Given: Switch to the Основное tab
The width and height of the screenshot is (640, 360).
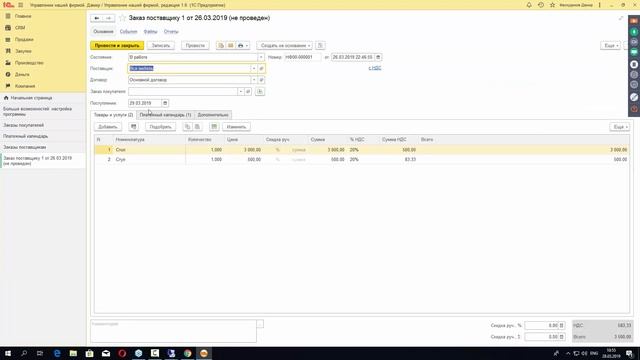Looking at the screenshot, I should tap(103, 31).
